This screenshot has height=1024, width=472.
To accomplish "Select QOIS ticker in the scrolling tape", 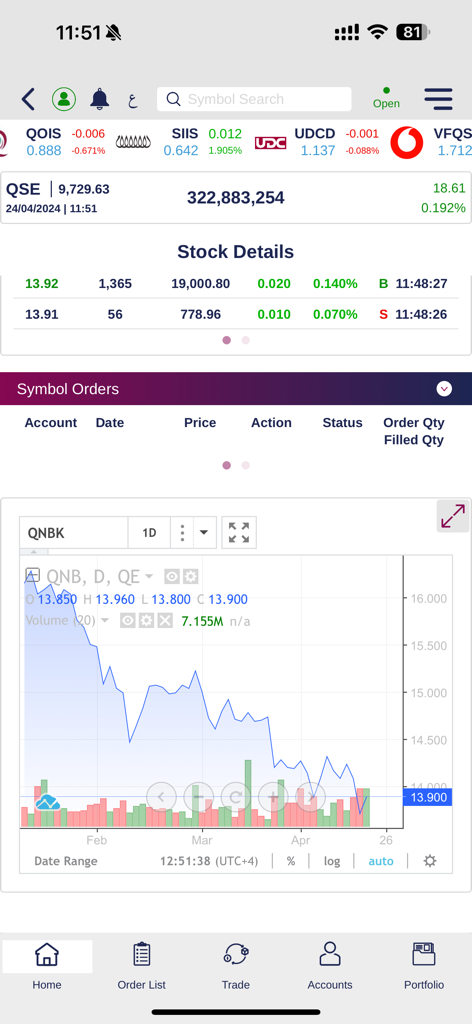I will pyautogui.click(x=65, y=142).
